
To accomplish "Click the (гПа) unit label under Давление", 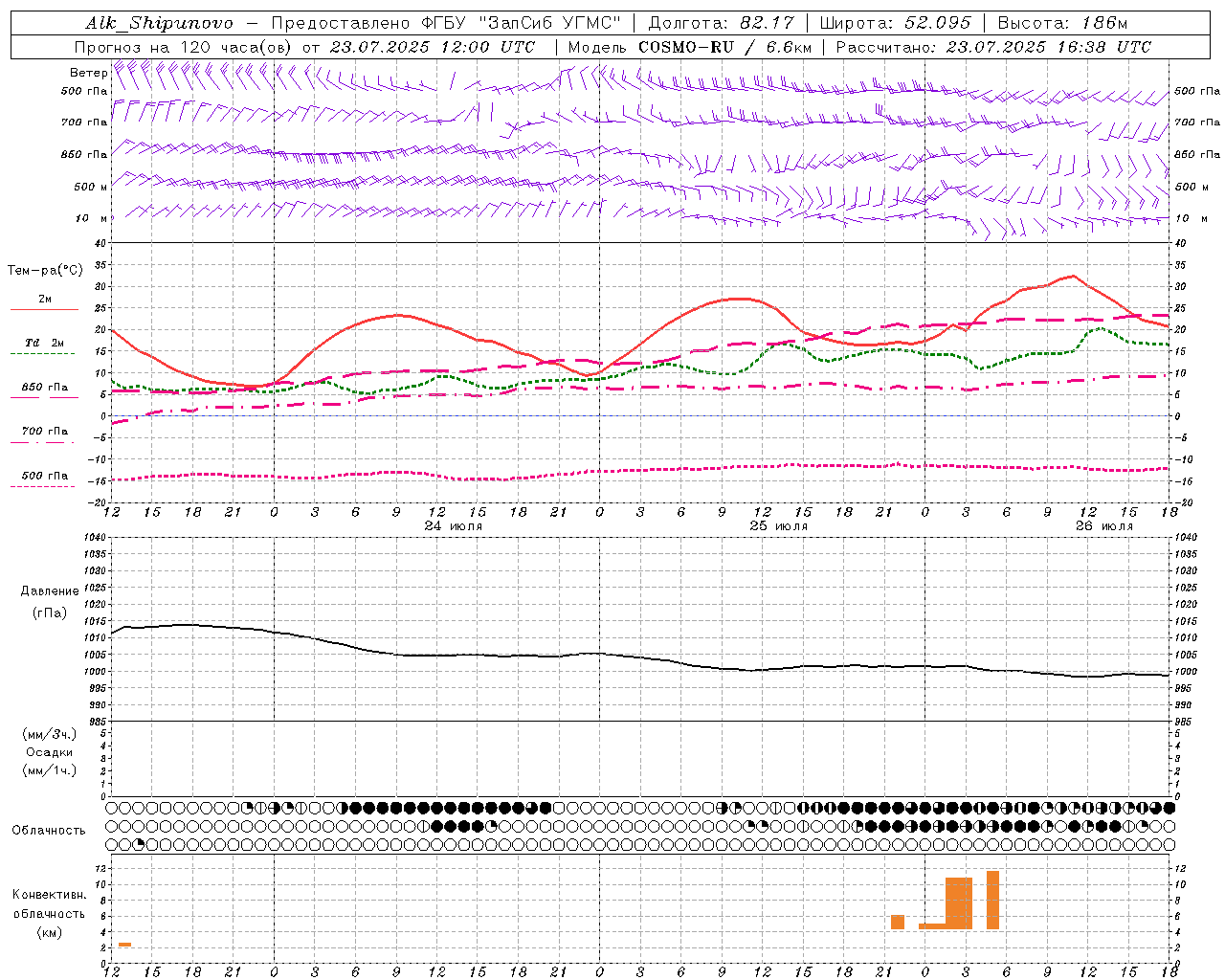I will coord(50,613).
